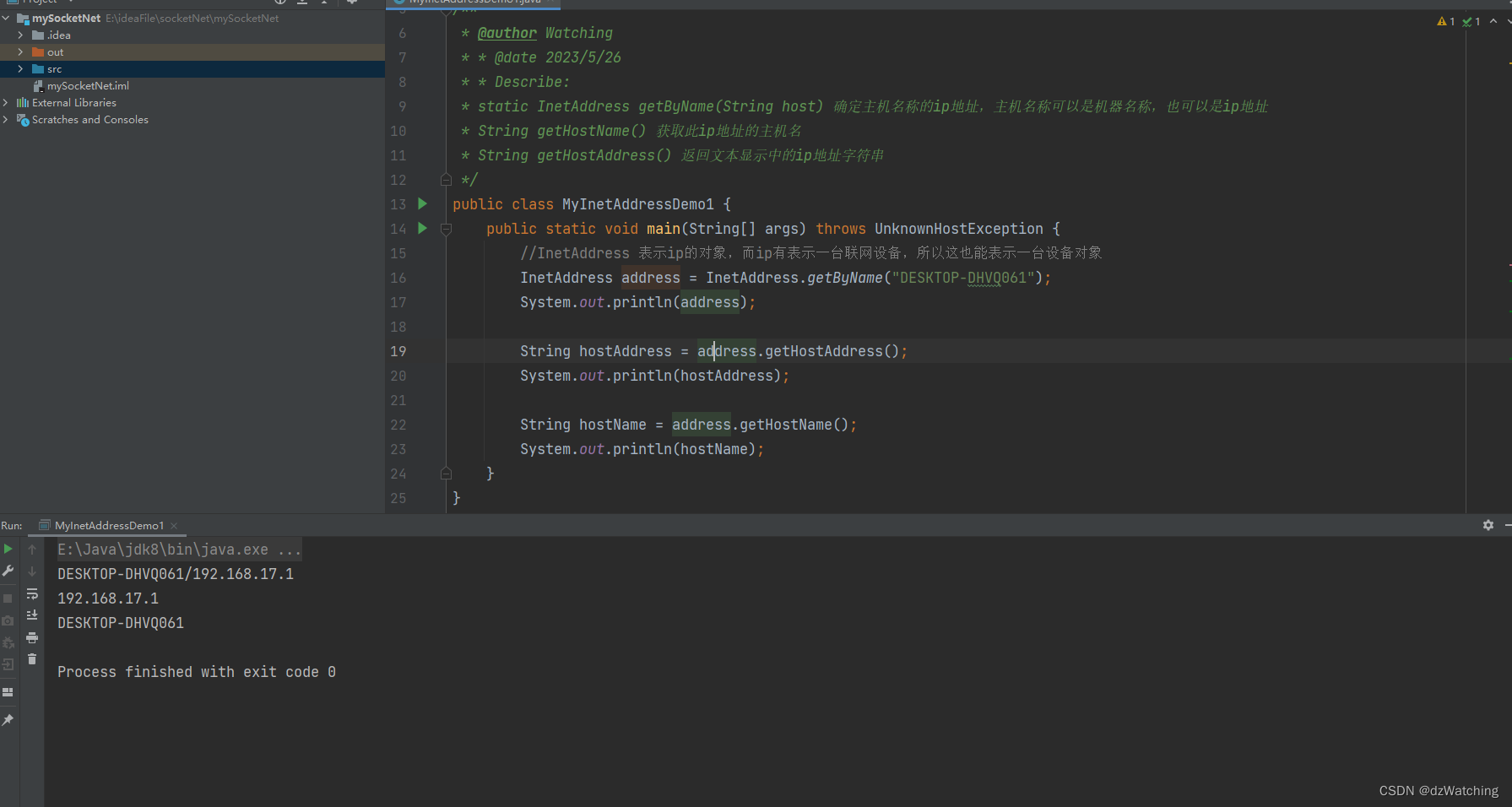1512x807 pixels.
Task: Close the MyInetAddressDemo1 run tab
Action: (174, 525)
